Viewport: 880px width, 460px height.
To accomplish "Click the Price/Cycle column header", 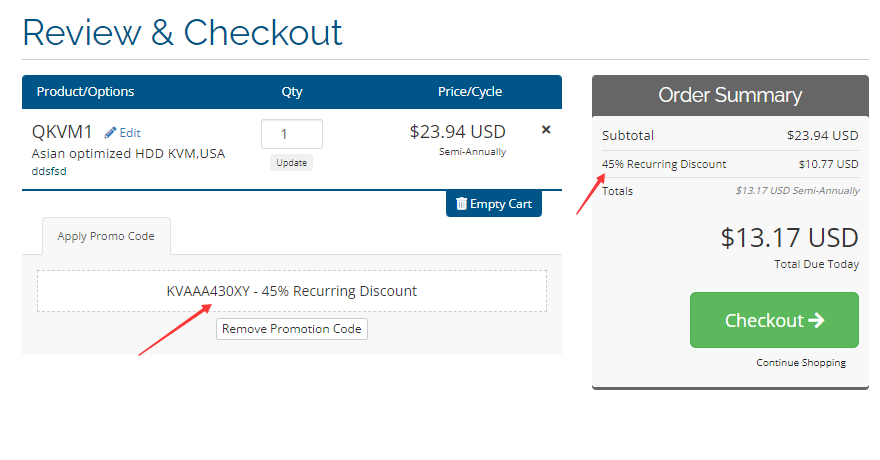I will tap(470, 92).
